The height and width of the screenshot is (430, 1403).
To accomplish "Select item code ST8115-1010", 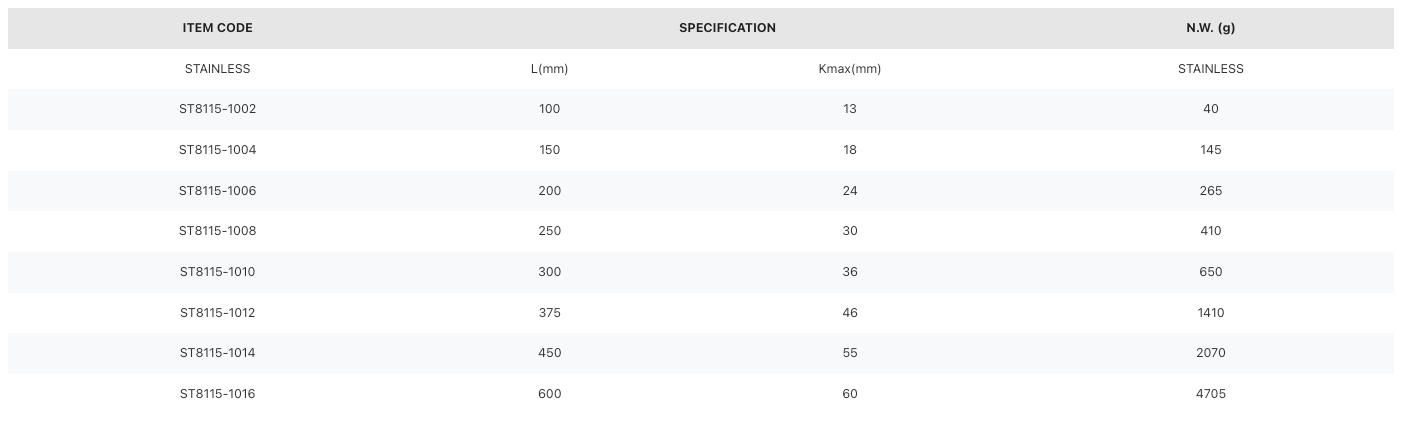I will [x=217, y=272].
